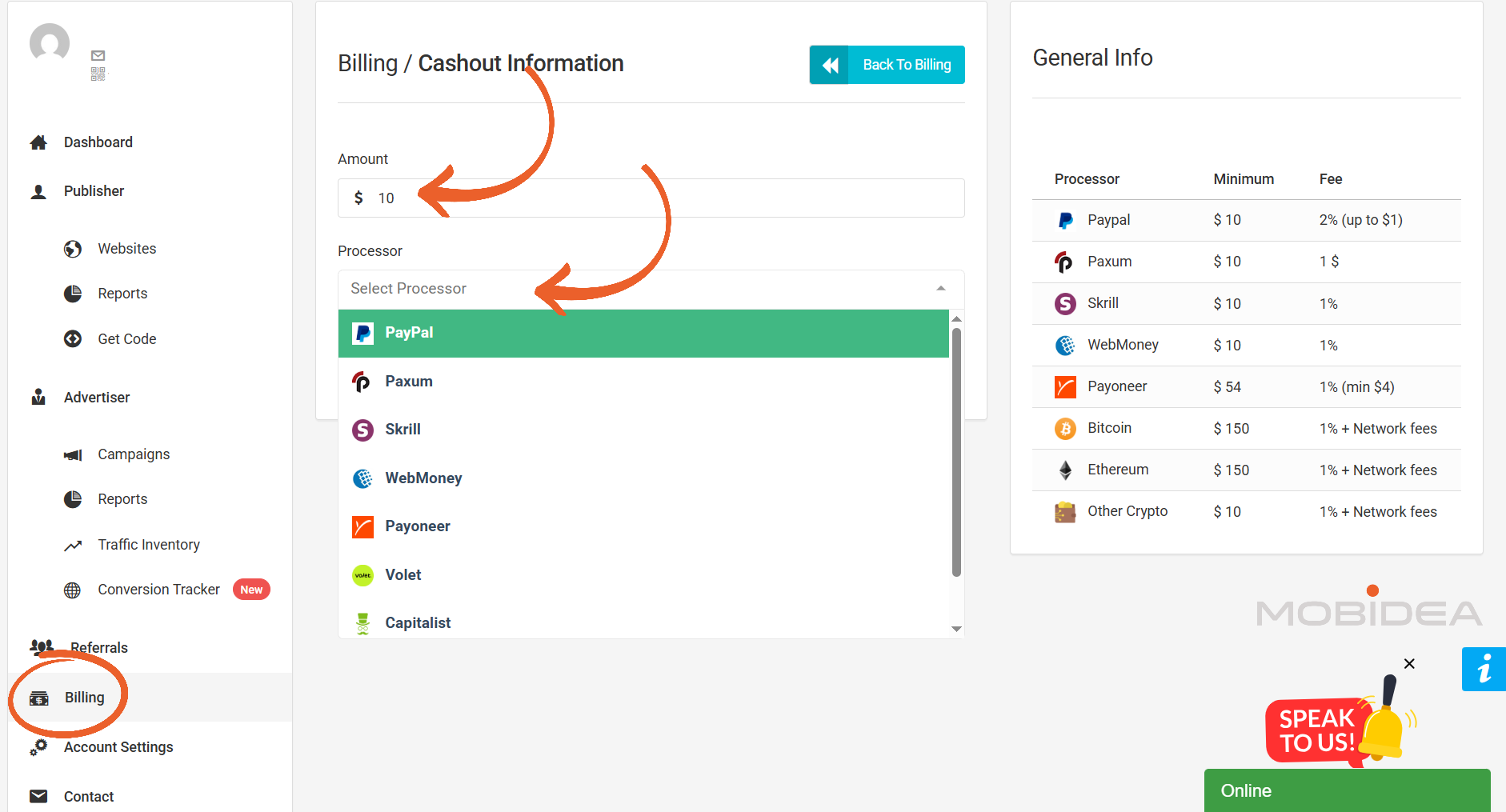Open Account Settings gear item
The height and width of the screenshot is (812, 1506).
click(x=118, y=747)
